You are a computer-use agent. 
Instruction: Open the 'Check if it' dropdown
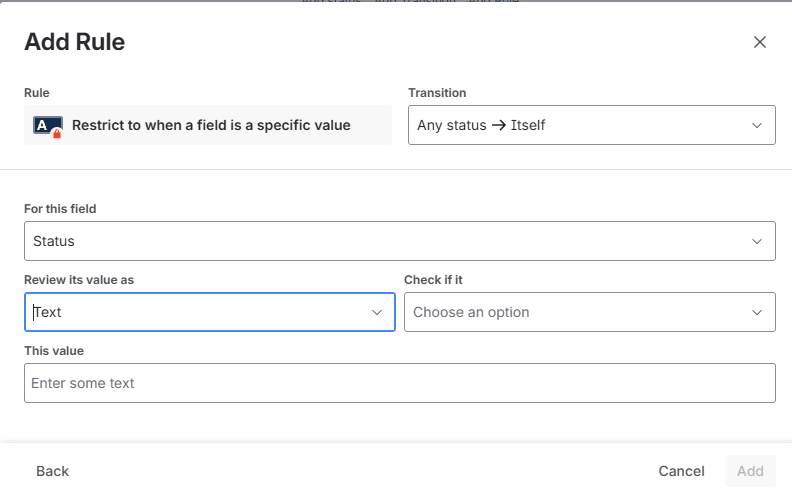589,312
